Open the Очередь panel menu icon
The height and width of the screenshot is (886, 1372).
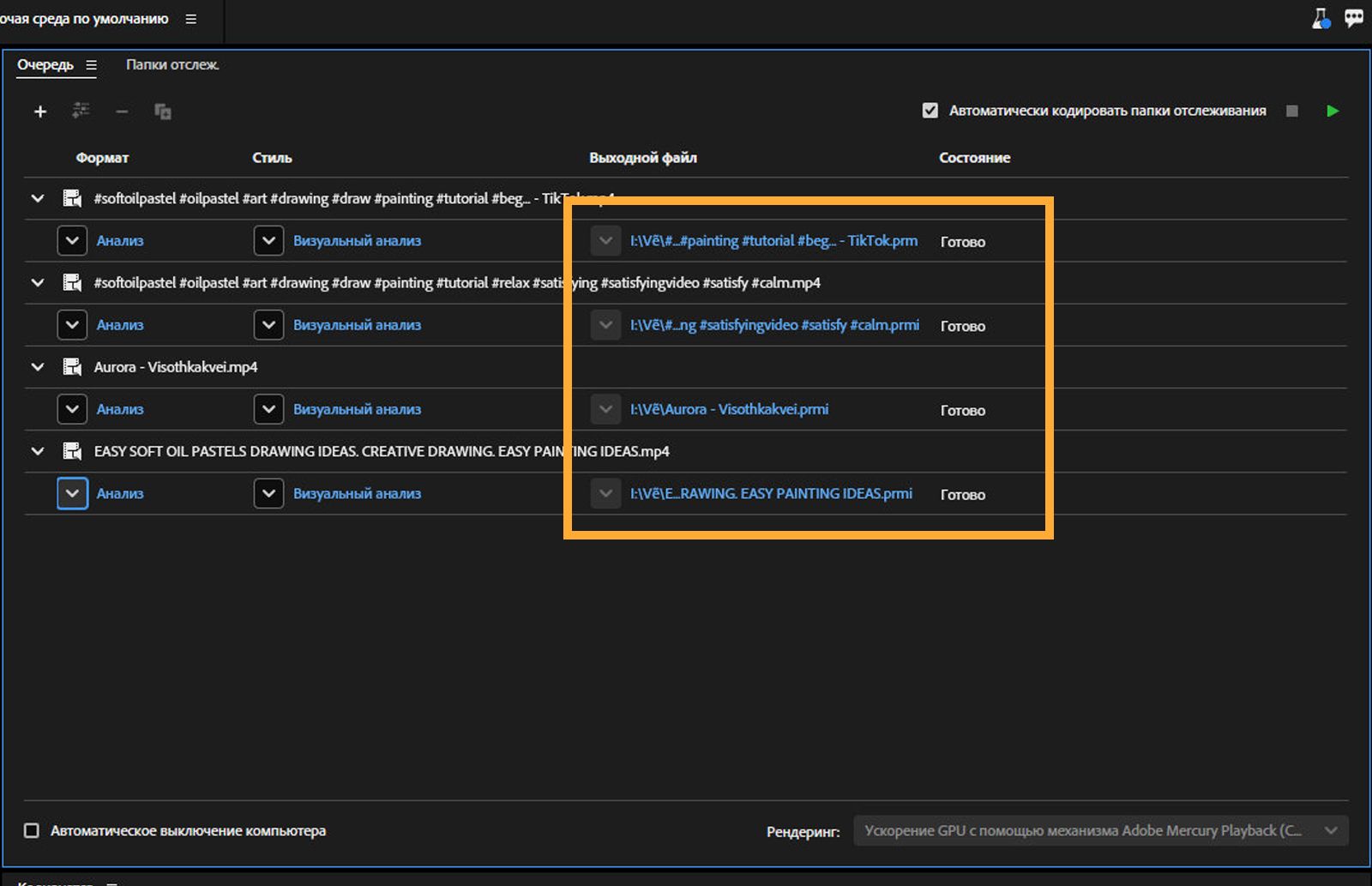click(x=91, y=65)
